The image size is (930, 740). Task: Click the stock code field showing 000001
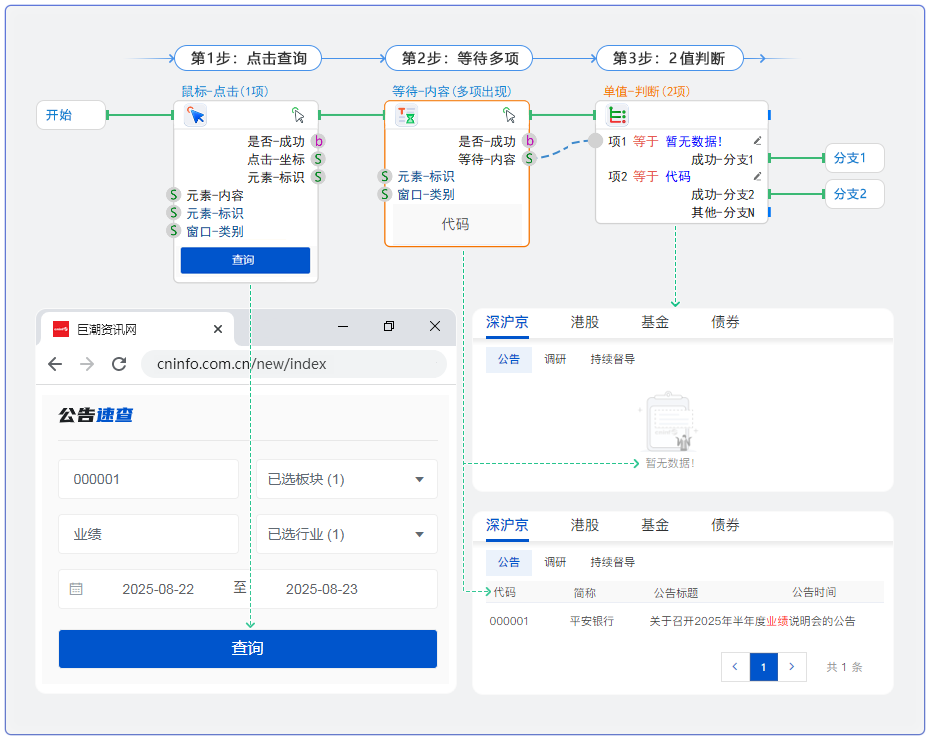coord(148,479)
